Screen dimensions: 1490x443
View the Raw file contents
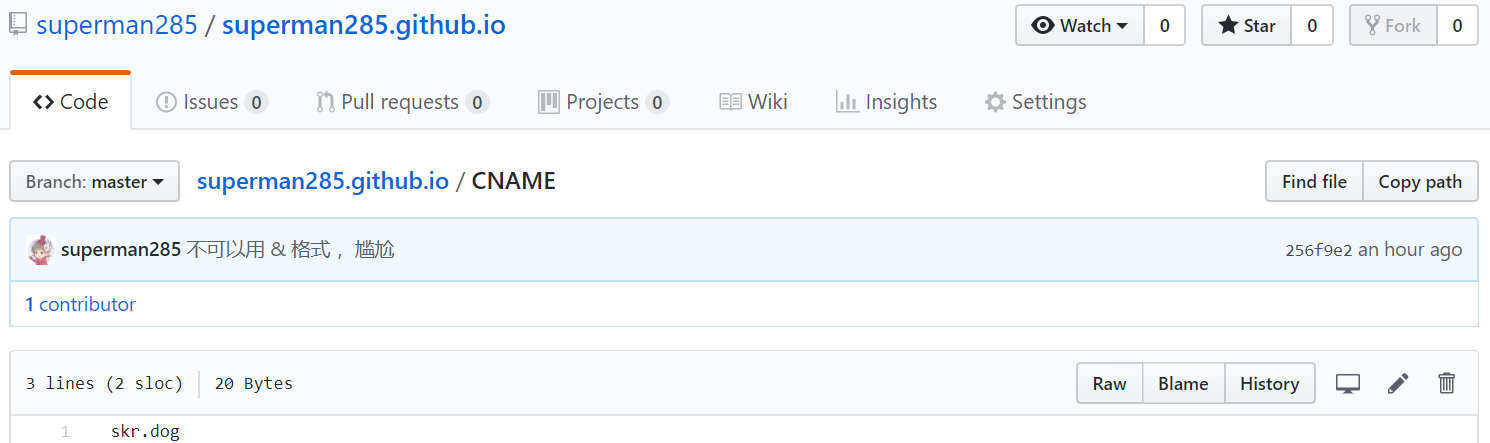click(x=1109, y=383)
